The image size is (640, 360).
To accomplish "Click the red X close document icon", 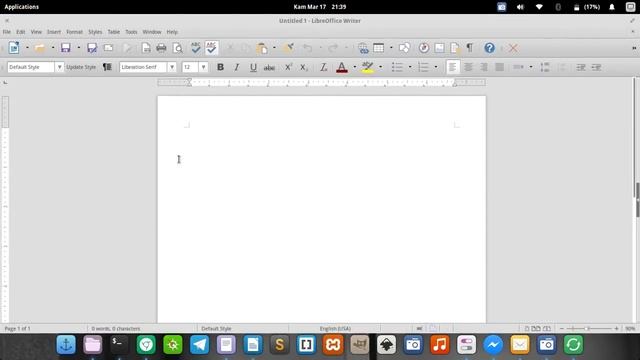I will (513, 48).
